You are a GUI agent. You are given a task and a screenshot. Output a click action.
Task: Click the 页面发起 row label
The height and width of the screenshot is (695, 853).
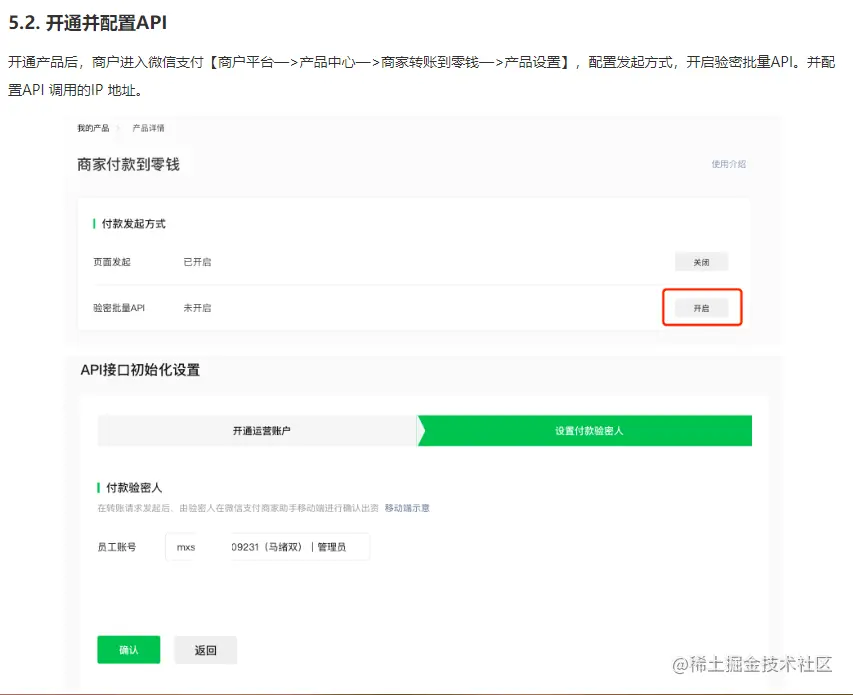112,262
